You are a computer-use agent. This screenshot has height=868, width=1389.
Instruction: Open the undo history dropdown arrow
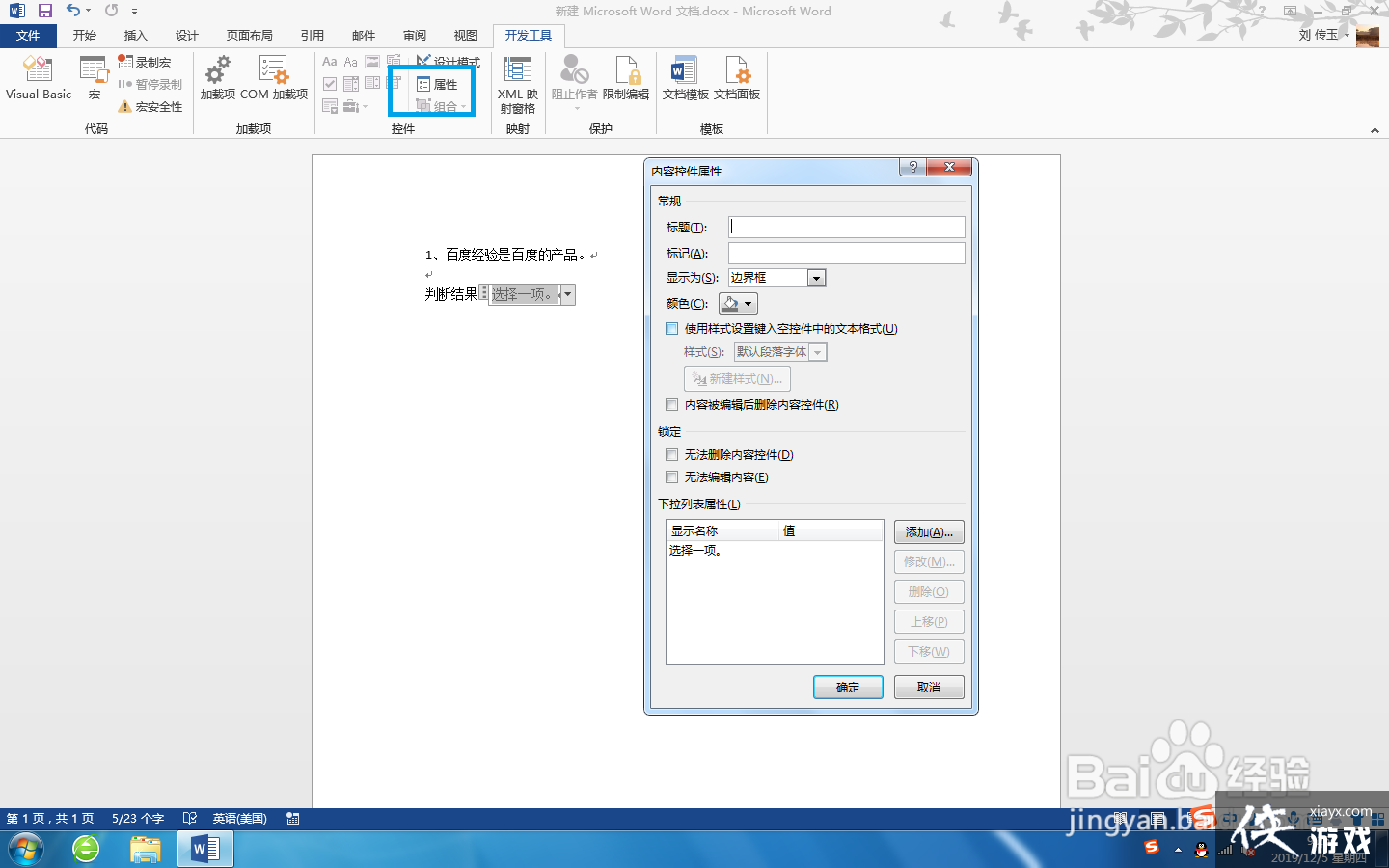[89, 11]
